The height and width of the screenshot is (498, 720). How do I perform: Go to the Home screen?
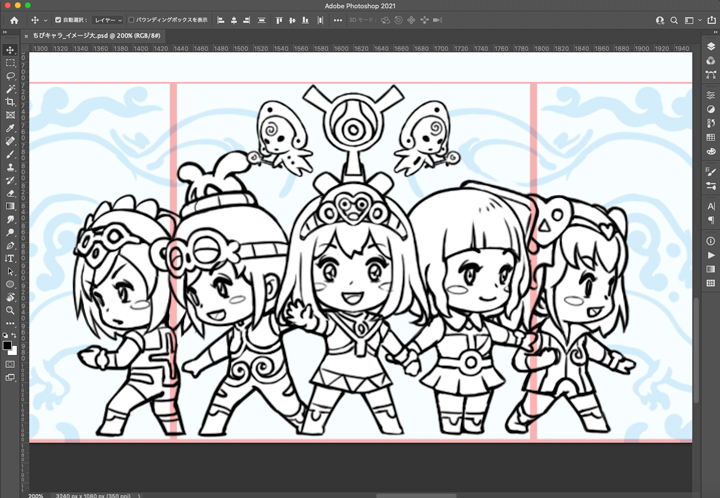coord(14,20)
